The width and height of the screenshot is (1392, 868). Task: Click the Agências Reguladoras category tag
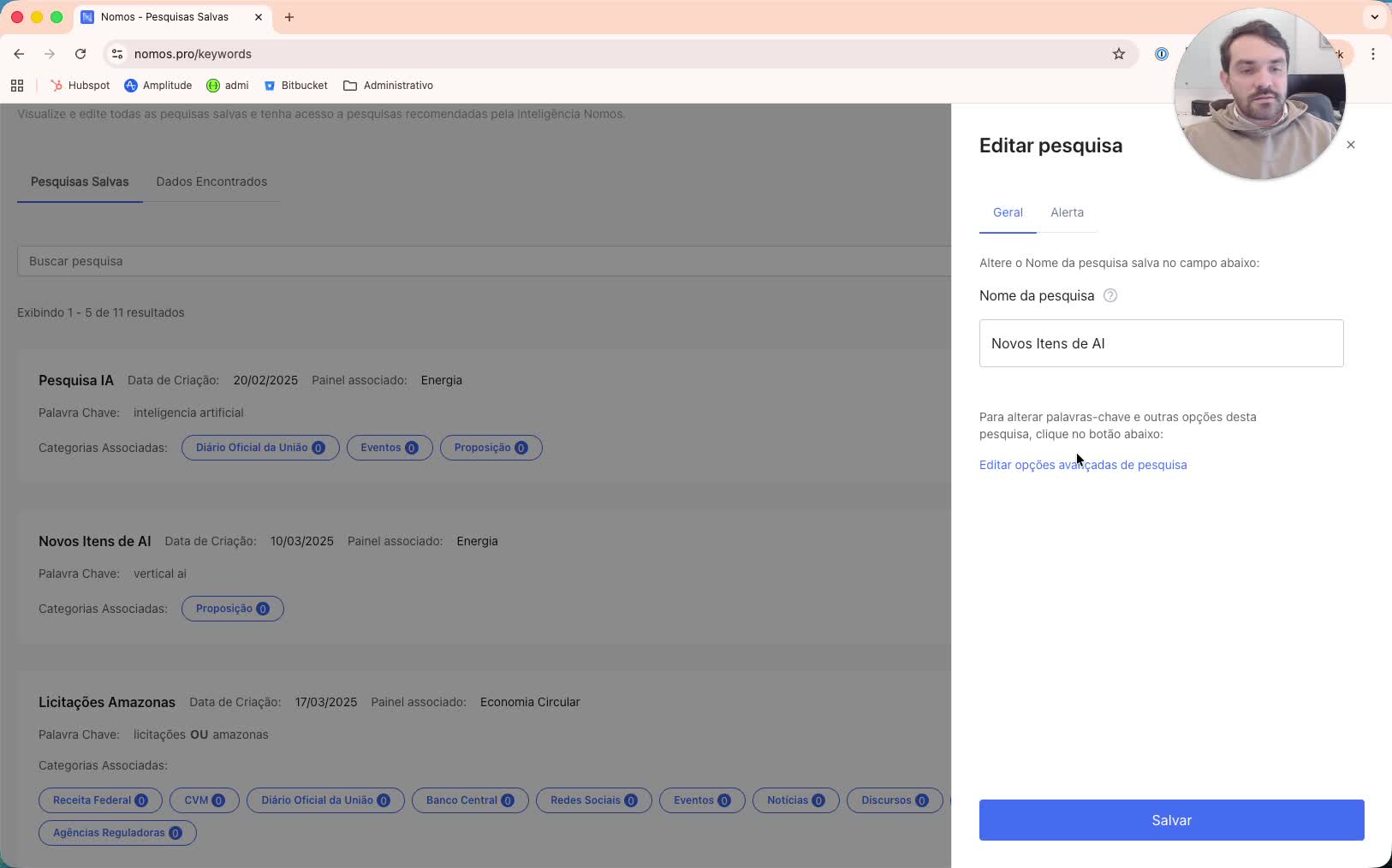[117, 833]
